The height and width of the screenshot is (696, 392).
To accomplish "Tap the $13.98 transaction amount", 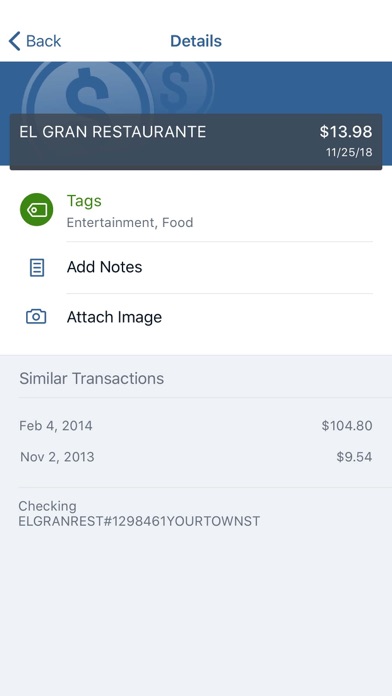I will 346,132.
